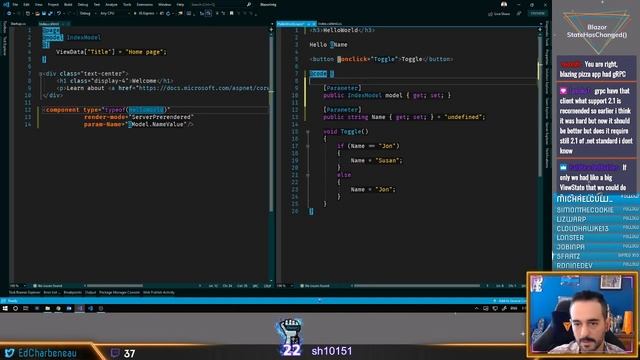
Task: Click the left editor horizontal scrollbar
Action: click(114, 286)
